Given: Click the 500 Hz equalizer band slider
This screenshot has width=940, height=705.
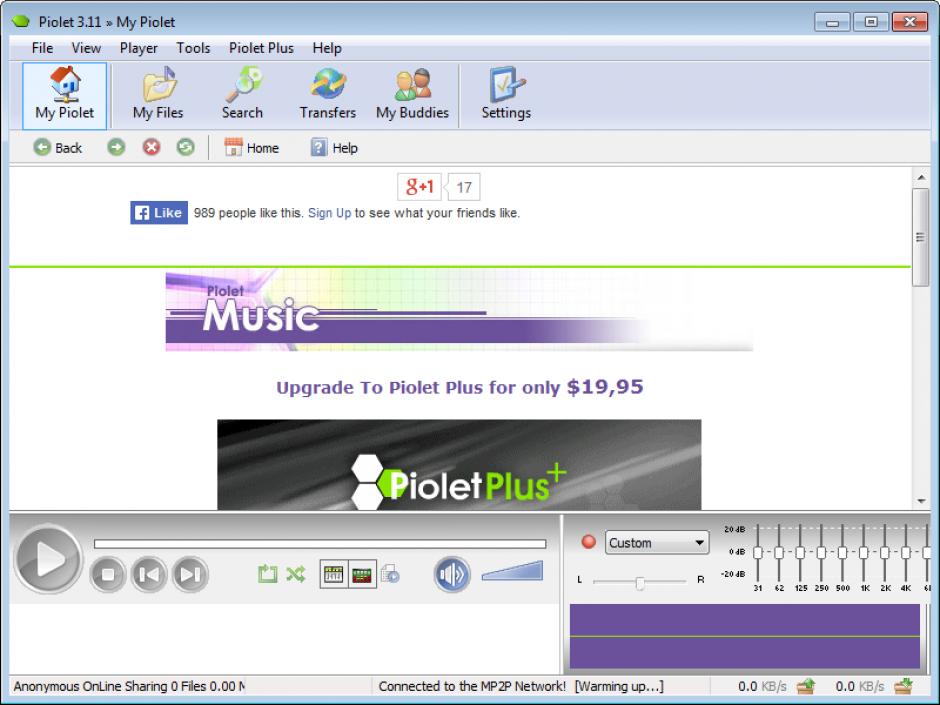Looking at the screenshot, I should click(842, 552).
